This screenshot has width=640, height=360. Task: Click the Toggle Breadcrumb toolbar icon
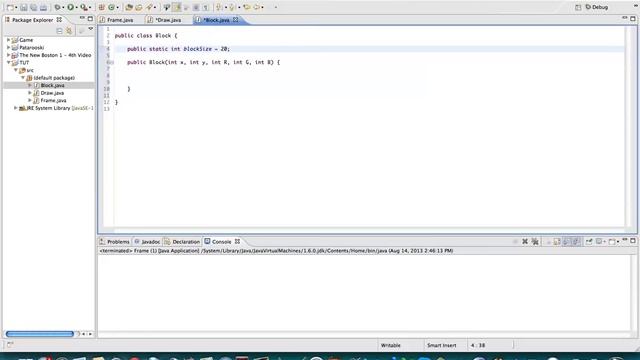pyautogui.click(x=167, y=7)
